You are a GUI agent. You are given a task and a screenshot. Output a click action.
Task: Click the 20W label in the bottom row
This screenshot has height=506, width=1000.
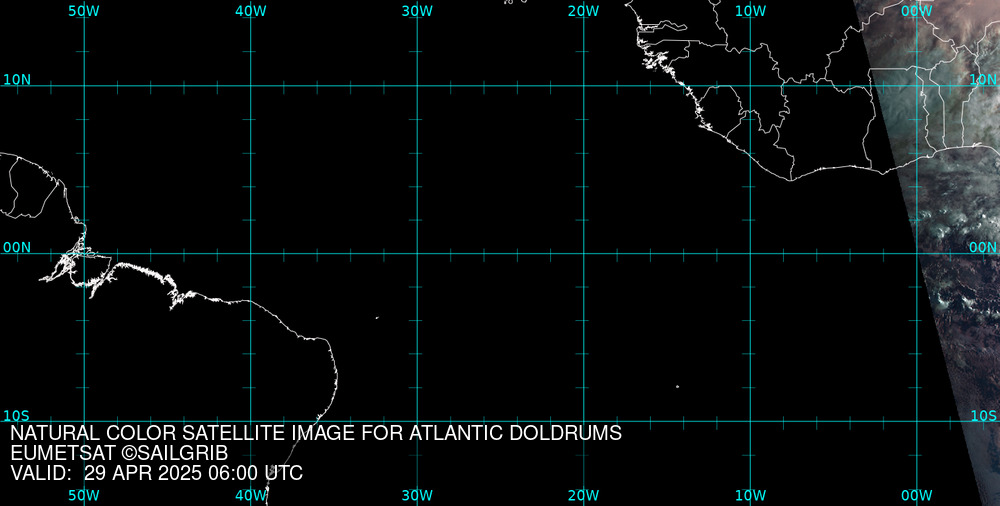pyautogui.click(x=584, y=495)
